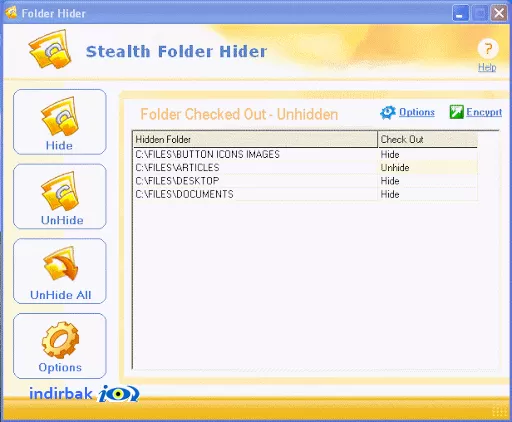Click the UnHide folder icon
The image size is (512, 422).
[60, 191]
